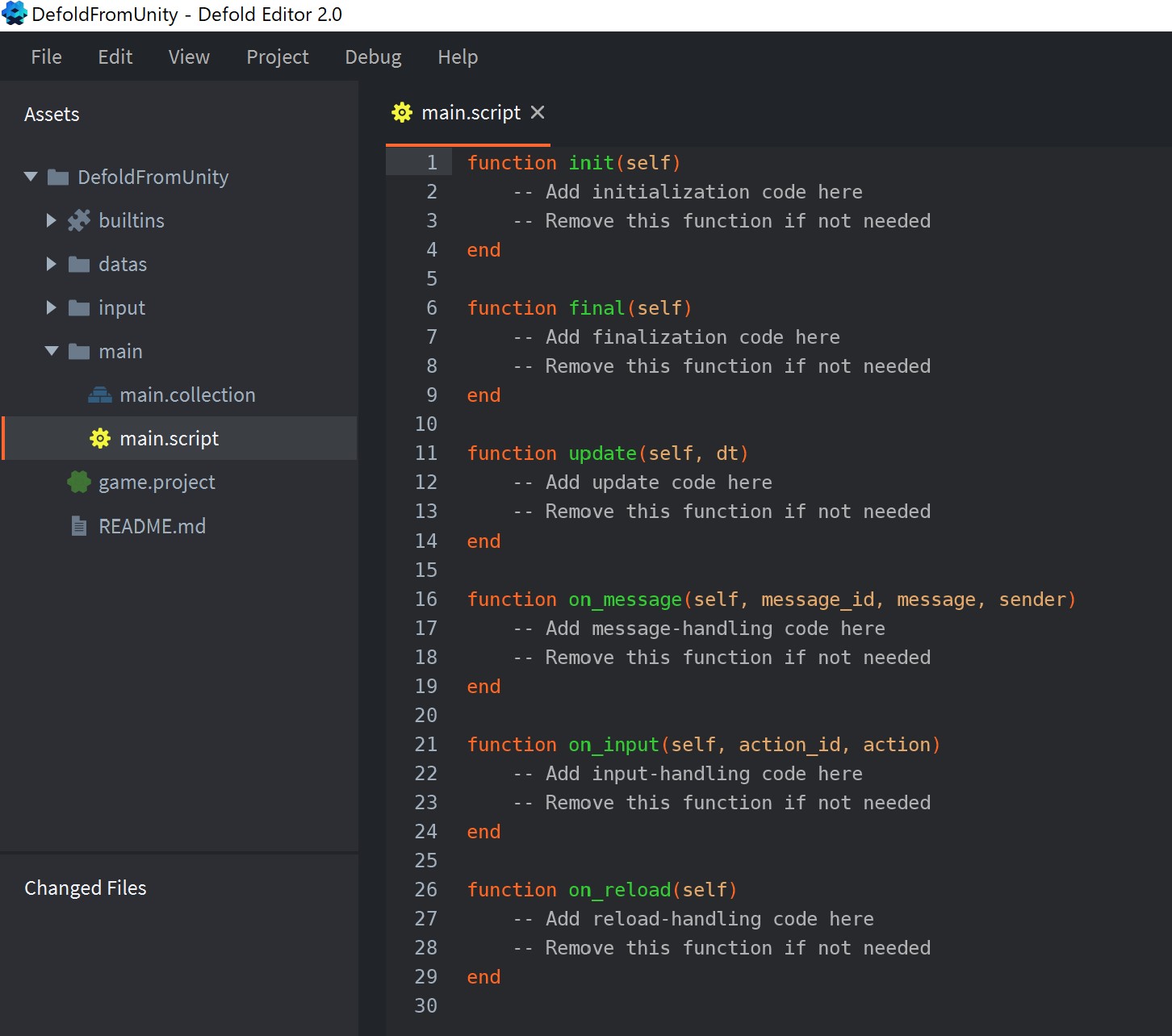Expand the datas folder arrow
This screenshot has height=1036, width=1172.
point(52,264)
